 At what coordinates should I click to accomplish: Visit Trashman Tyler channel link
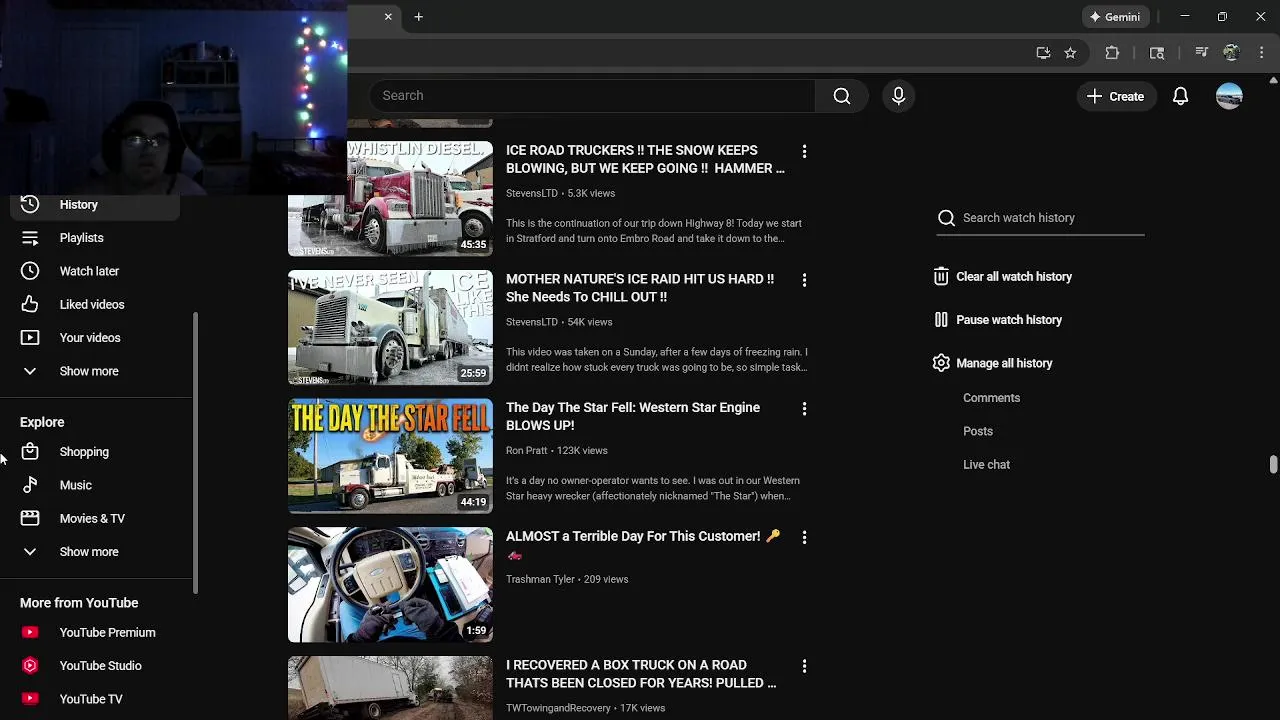click(540, 579)
